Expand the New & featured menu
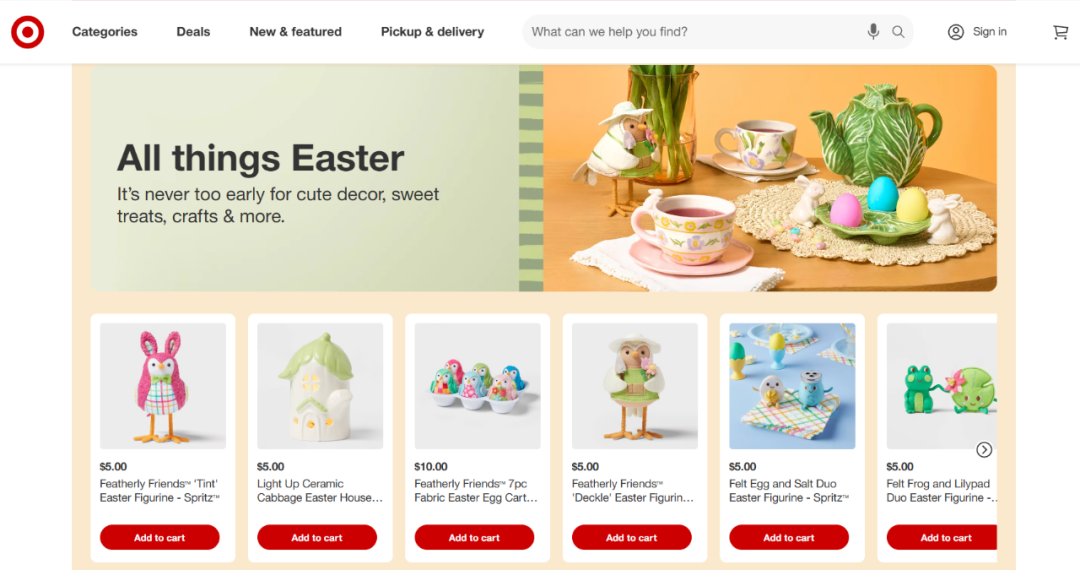Screen dimensions: 1080x570 [x=295, y=32]
